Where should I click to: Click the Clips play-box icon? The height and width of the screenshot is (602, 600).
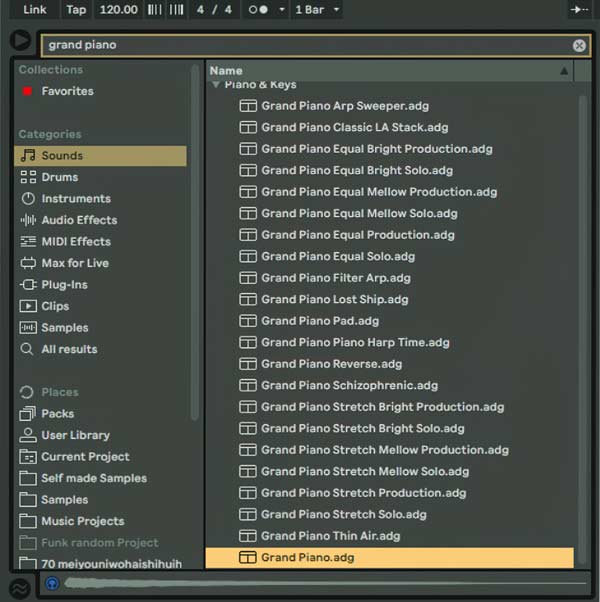pos(28,306)
